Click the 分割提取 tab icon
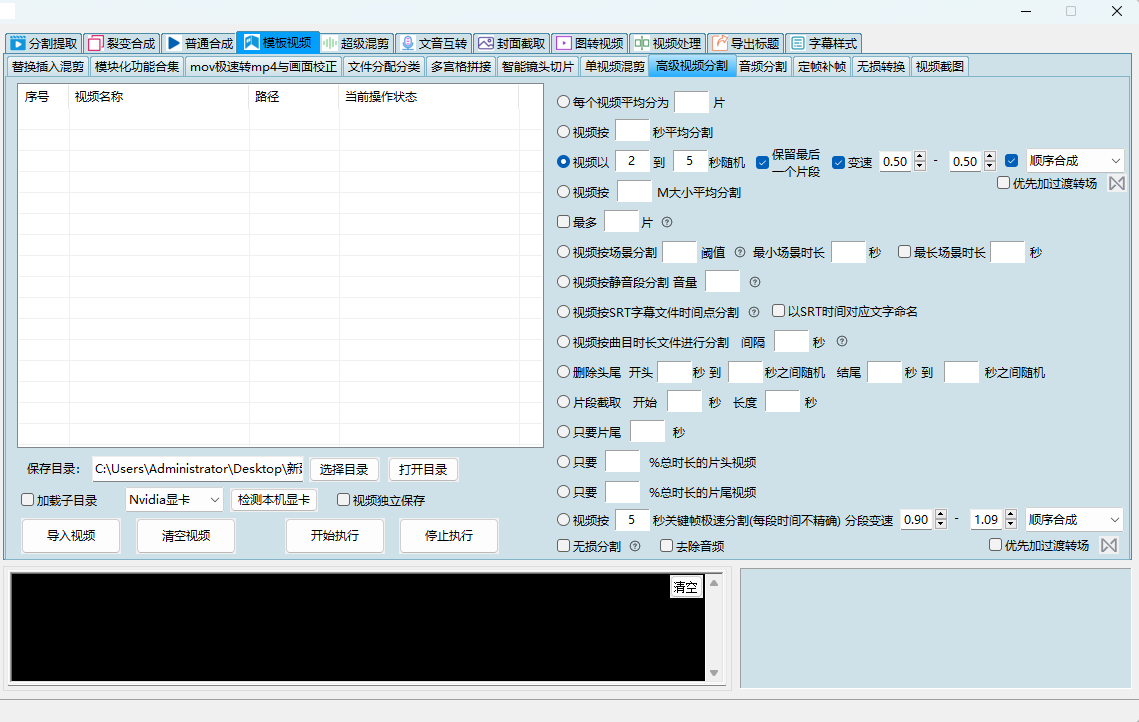1139x722 pixels. click(18, 44)
